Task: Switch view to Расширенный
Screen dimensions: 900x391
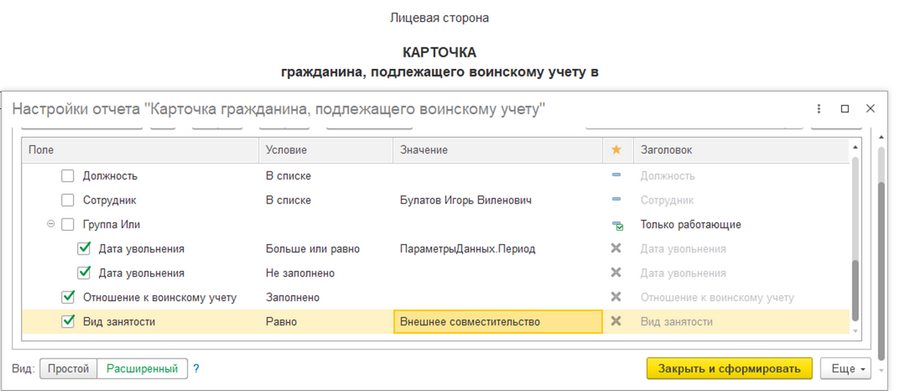Action: [x=142, y=369]
